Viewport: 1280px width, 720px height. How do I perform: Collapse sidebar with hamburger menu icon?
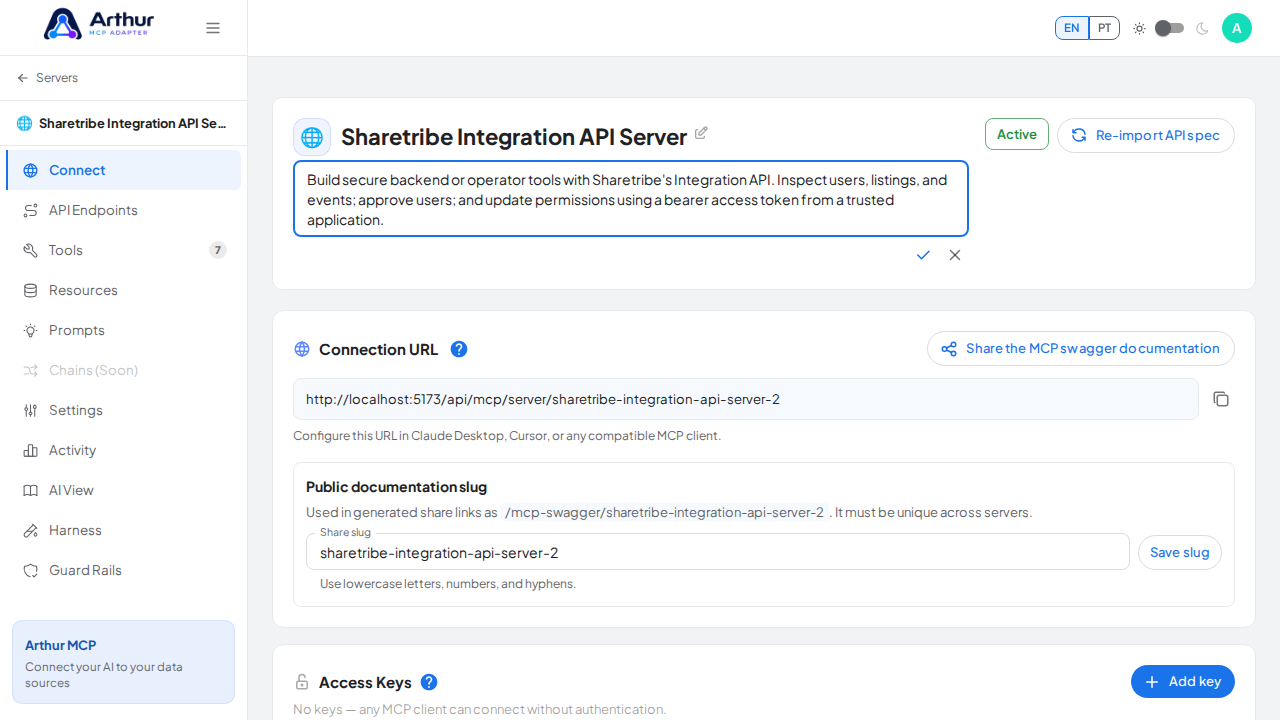pyautogui.click(x=213, y=28)
